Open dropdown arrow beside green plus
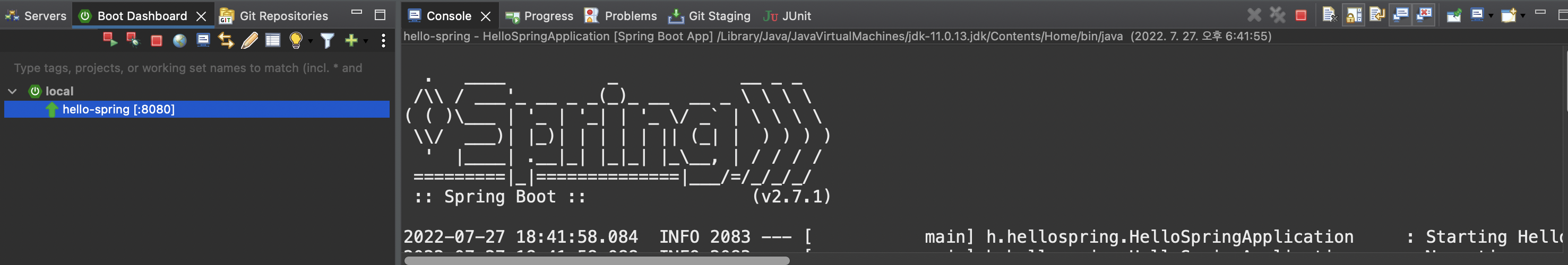Screen dimensions: 1568x265 (365, 41)
